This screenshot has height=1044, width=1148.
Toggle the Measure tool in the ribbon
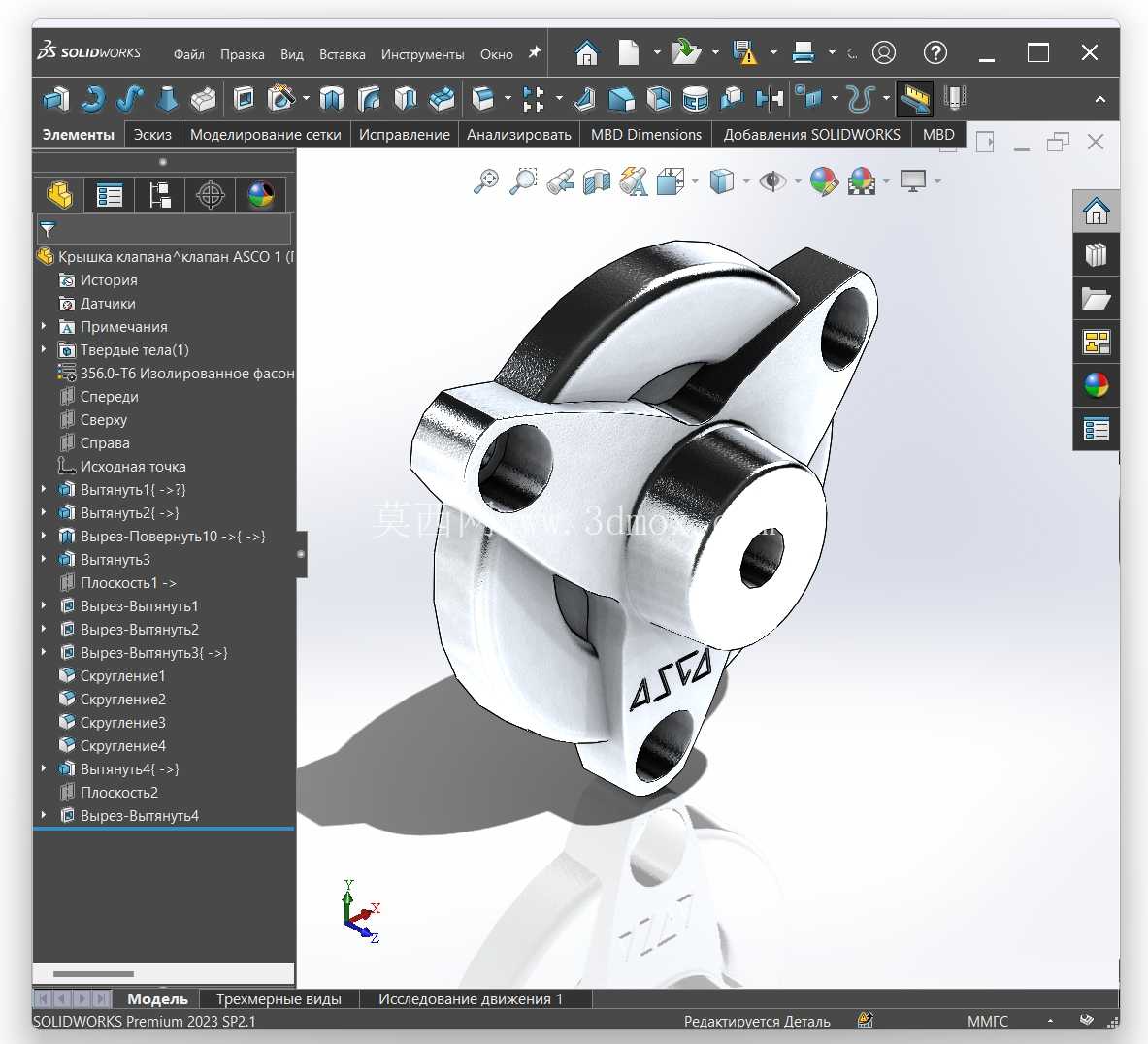[x=914, y=99]
